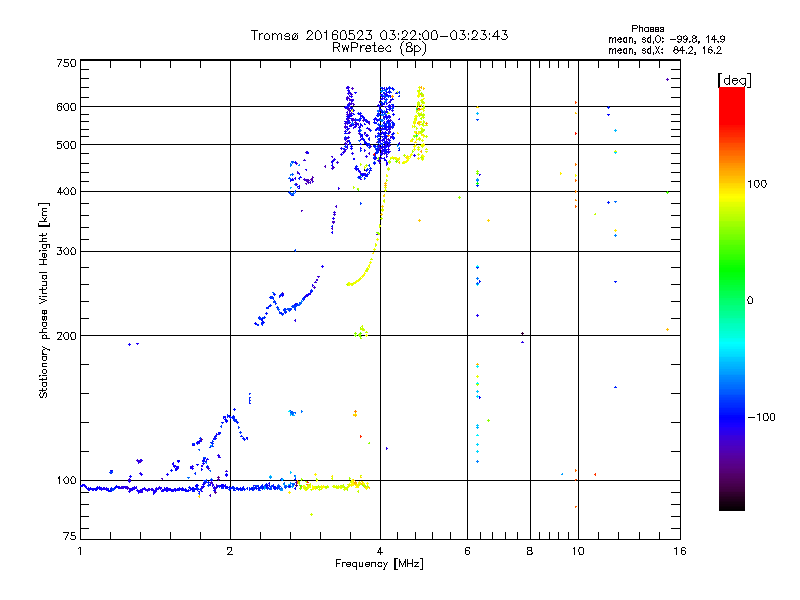
Task: Click the y-axis tick label '300'
Action: (x=66, y=251)
